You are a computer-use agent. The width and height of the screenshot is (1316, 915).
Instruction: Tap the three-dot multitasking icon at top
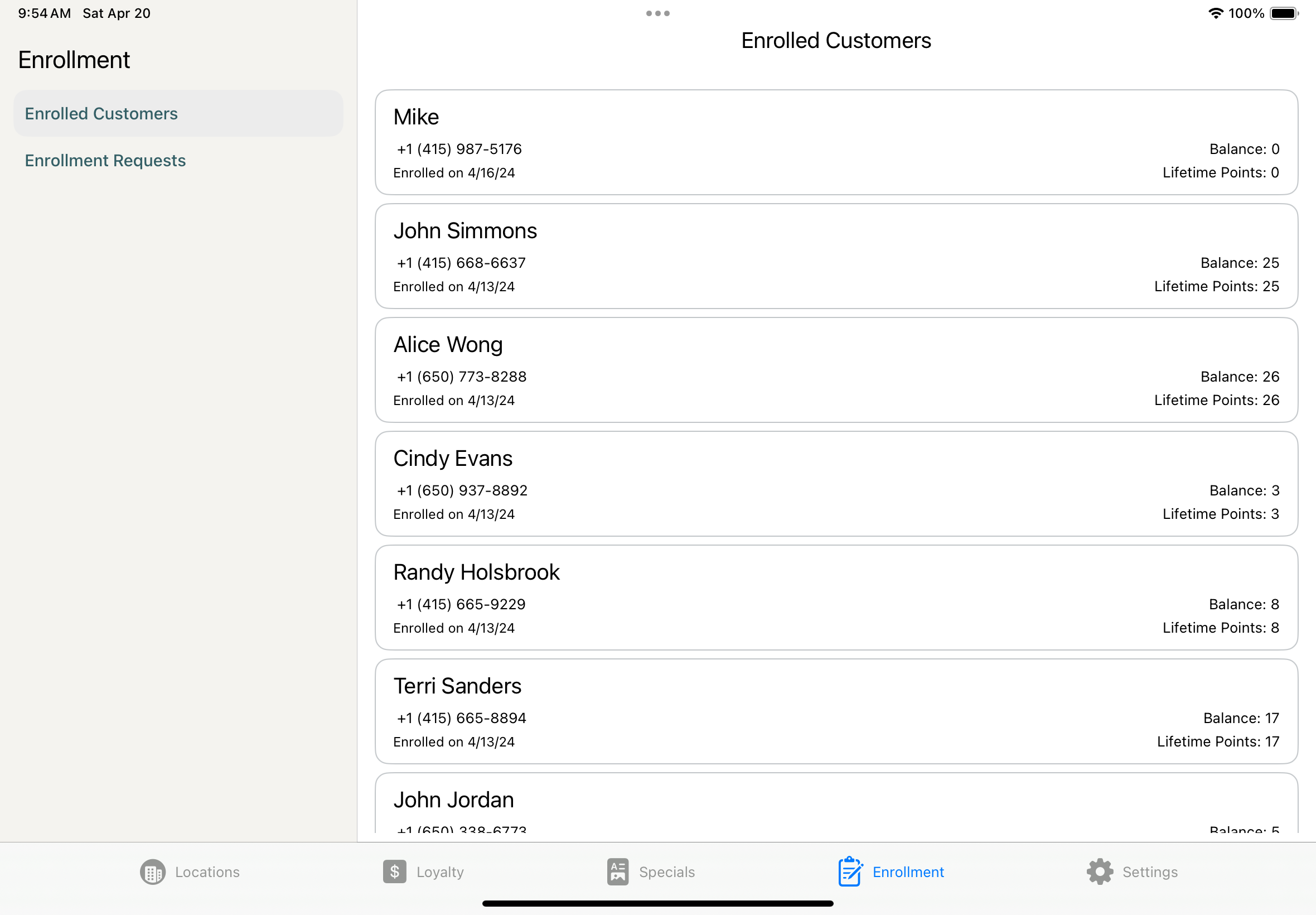[x=657, y=13]
